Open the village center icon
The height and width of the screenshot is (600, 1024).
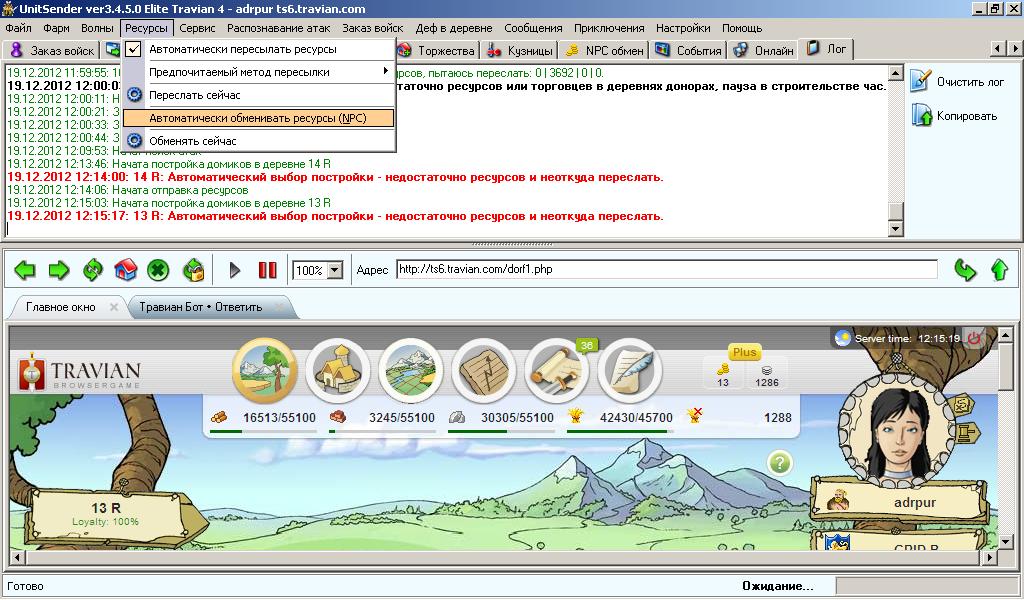[x=338, y=370]
